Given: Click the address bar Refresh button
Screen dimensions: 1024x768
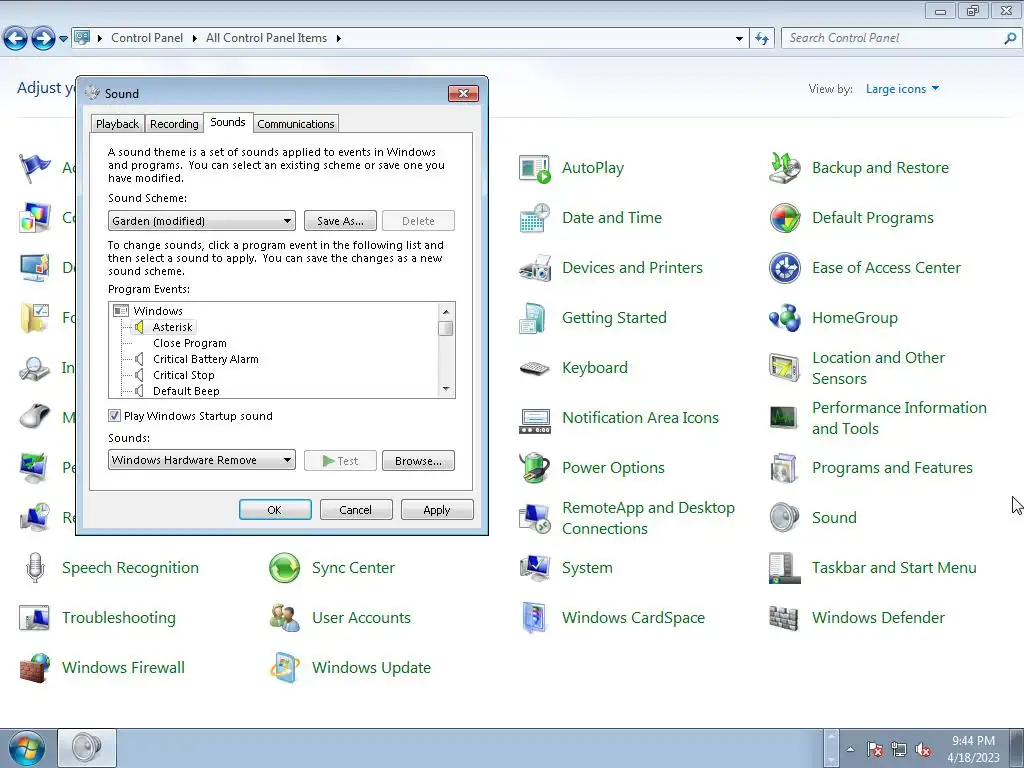Looking at the screenshot, I should pyautogui.click(x=761, y=39).
